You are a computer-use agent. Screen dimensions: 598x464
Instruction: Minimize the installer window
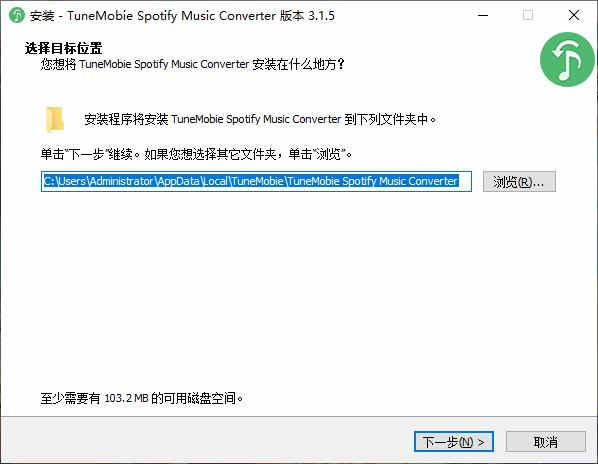[x=483, y=16]
